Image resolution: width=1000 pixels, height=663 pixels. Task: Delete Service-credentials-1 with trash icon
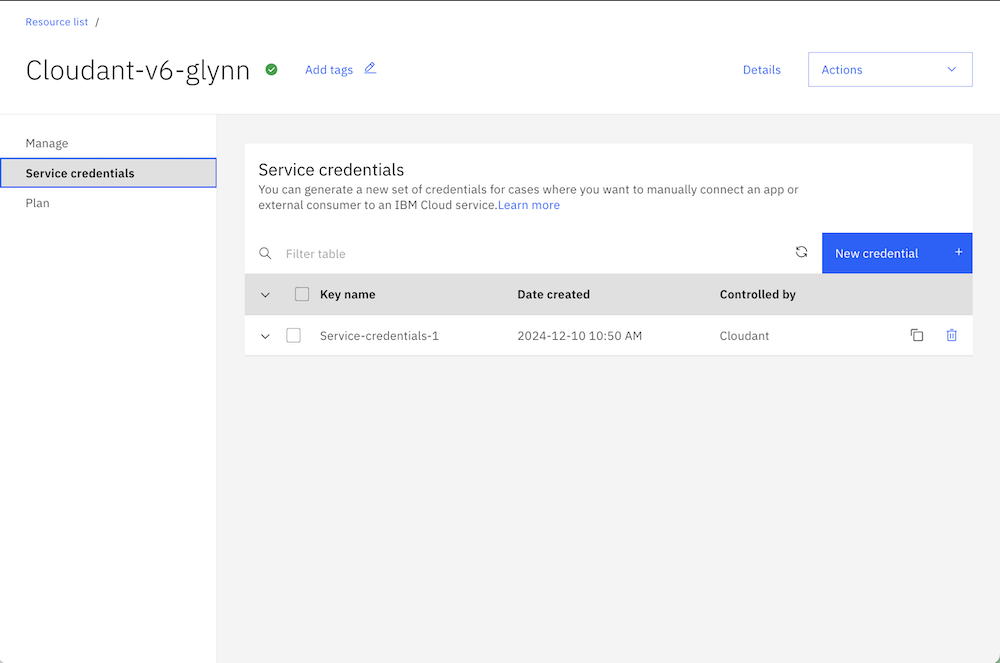[x=952, y=335]
